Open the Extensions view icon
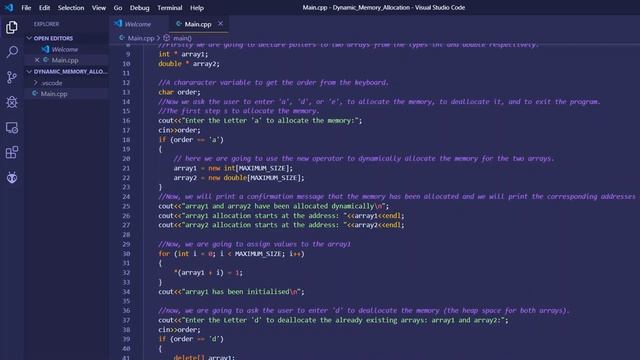 tap(12, 152)
